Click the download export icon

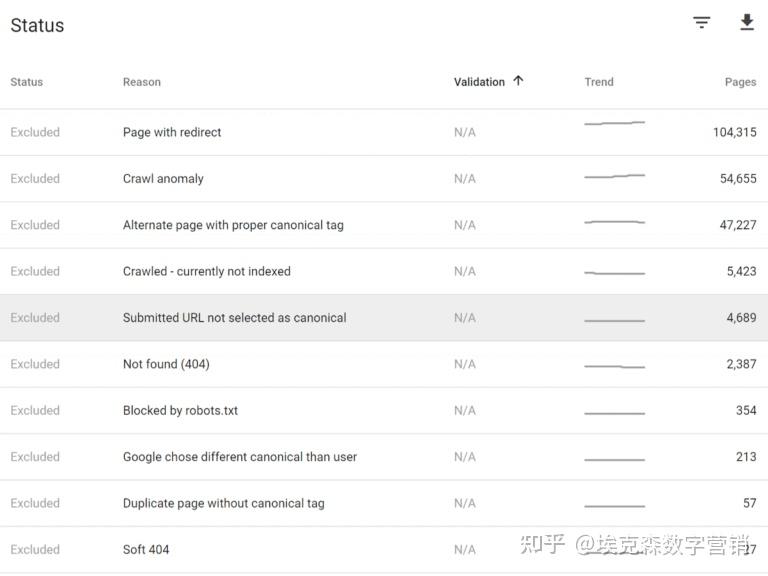(x=747, y=23)
